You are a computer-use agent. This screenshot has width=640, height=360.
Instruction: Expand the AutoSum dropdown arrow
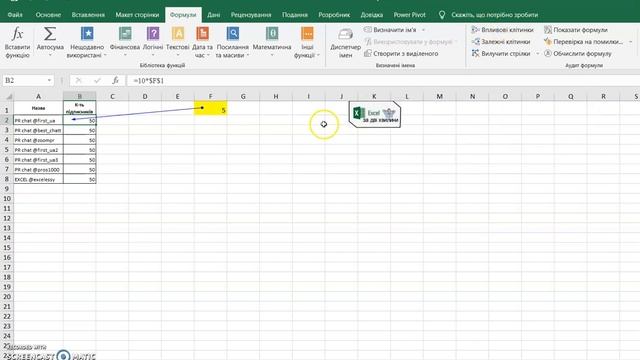(50, 55)
